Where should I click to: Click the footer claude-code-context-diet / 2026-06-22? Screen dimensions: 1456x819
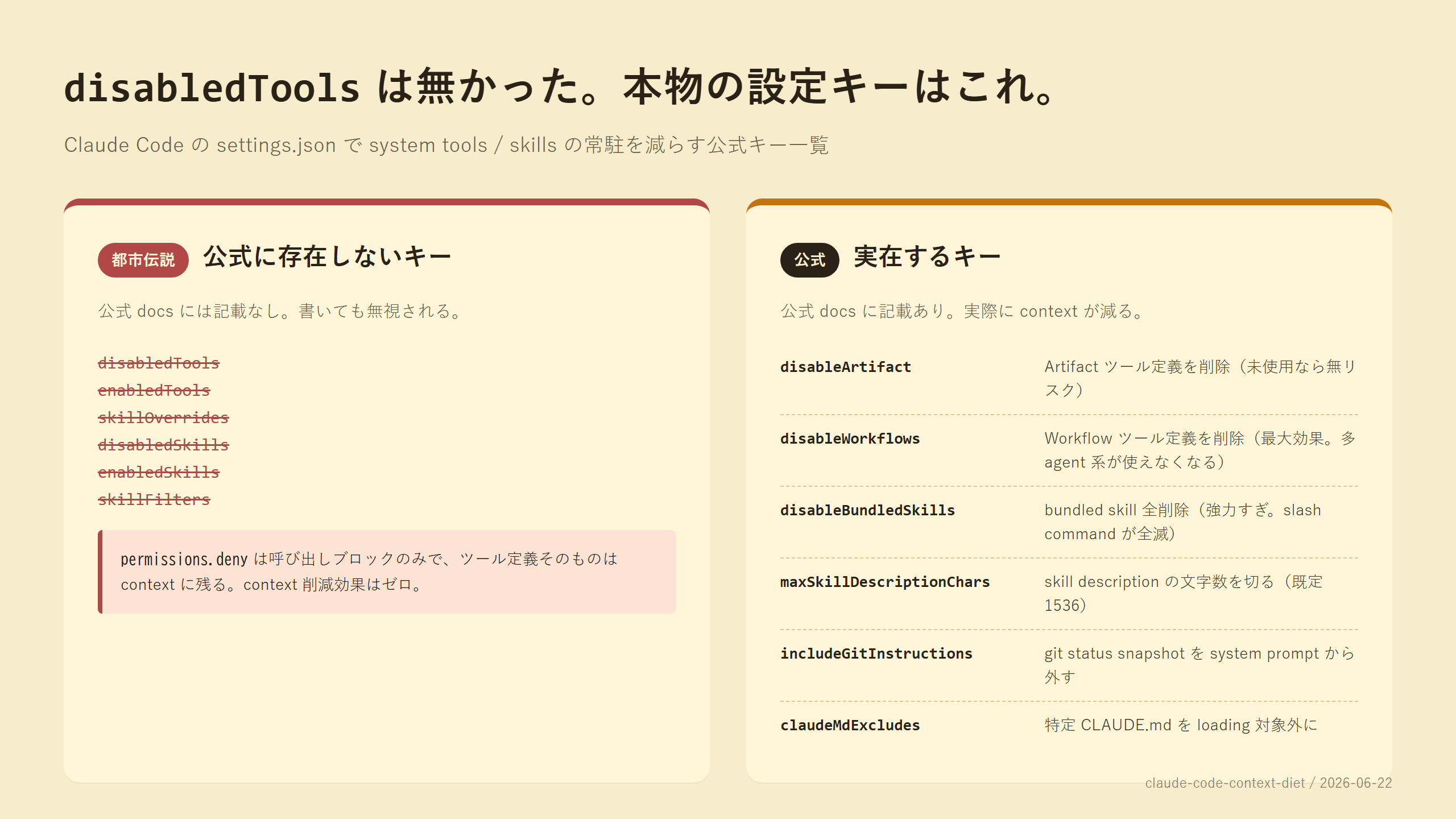click(x=1268, y=783)
